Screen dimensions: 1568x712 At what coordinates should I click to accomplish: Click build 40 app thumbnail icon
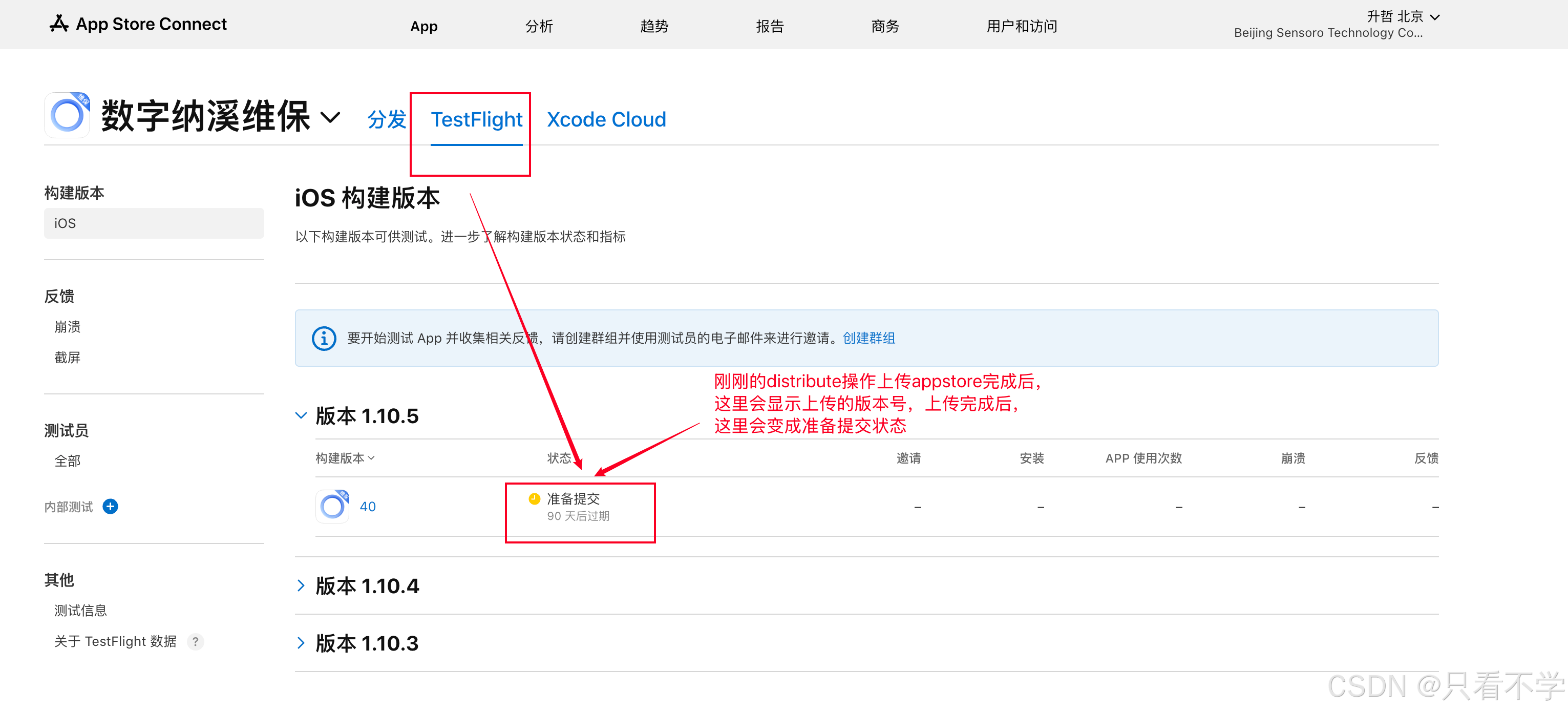[332, 506]
